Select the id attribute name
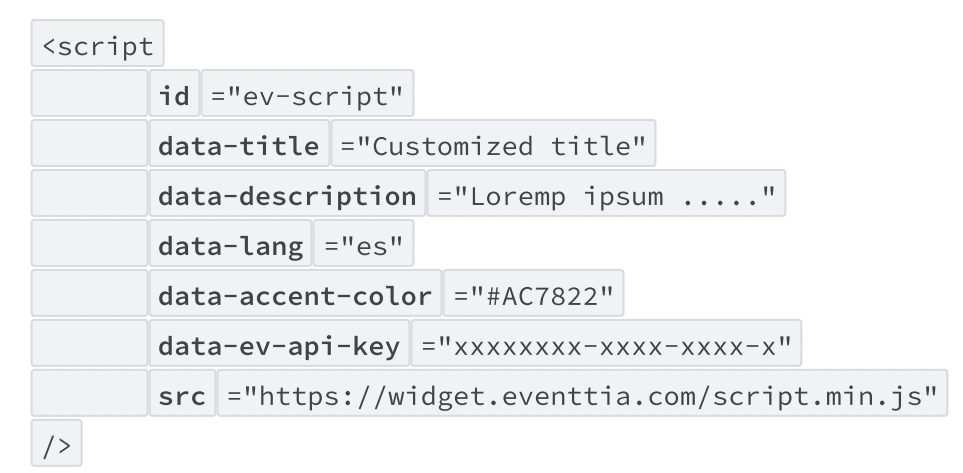 click(175, 97)
